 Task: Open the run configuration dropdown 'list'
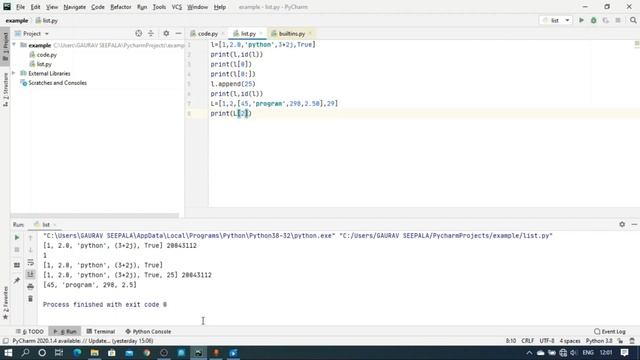tap(556, 20)
